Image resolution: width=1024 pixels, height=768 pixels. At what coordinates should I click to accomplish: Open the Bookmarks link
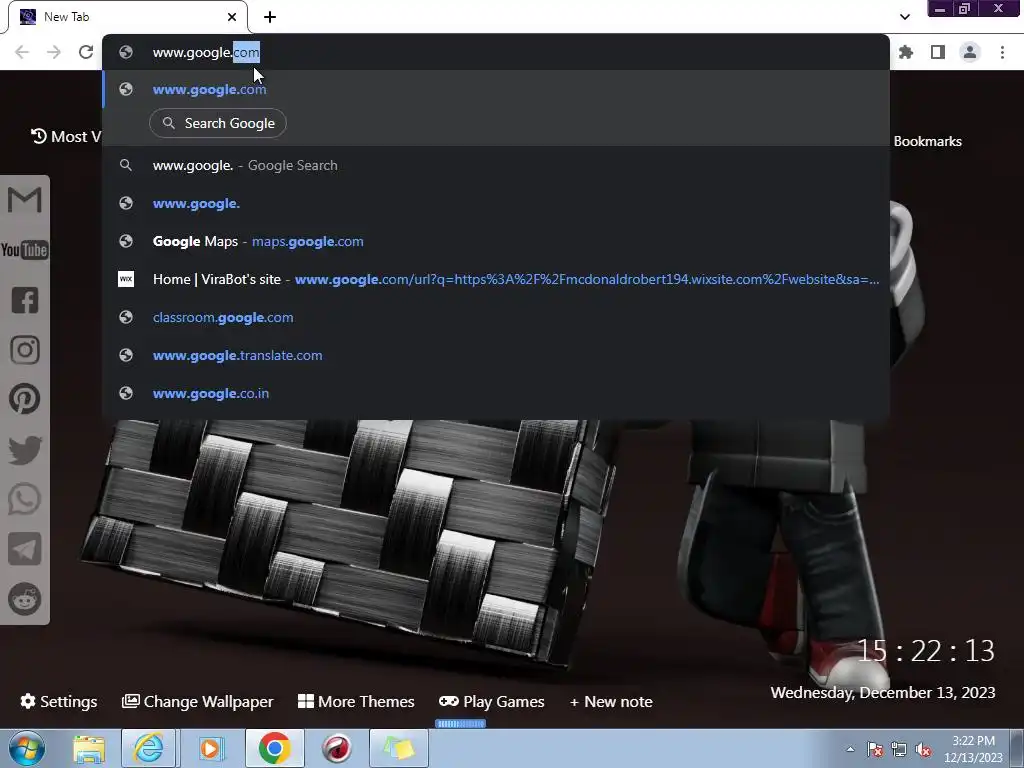(x=927, y=141)
